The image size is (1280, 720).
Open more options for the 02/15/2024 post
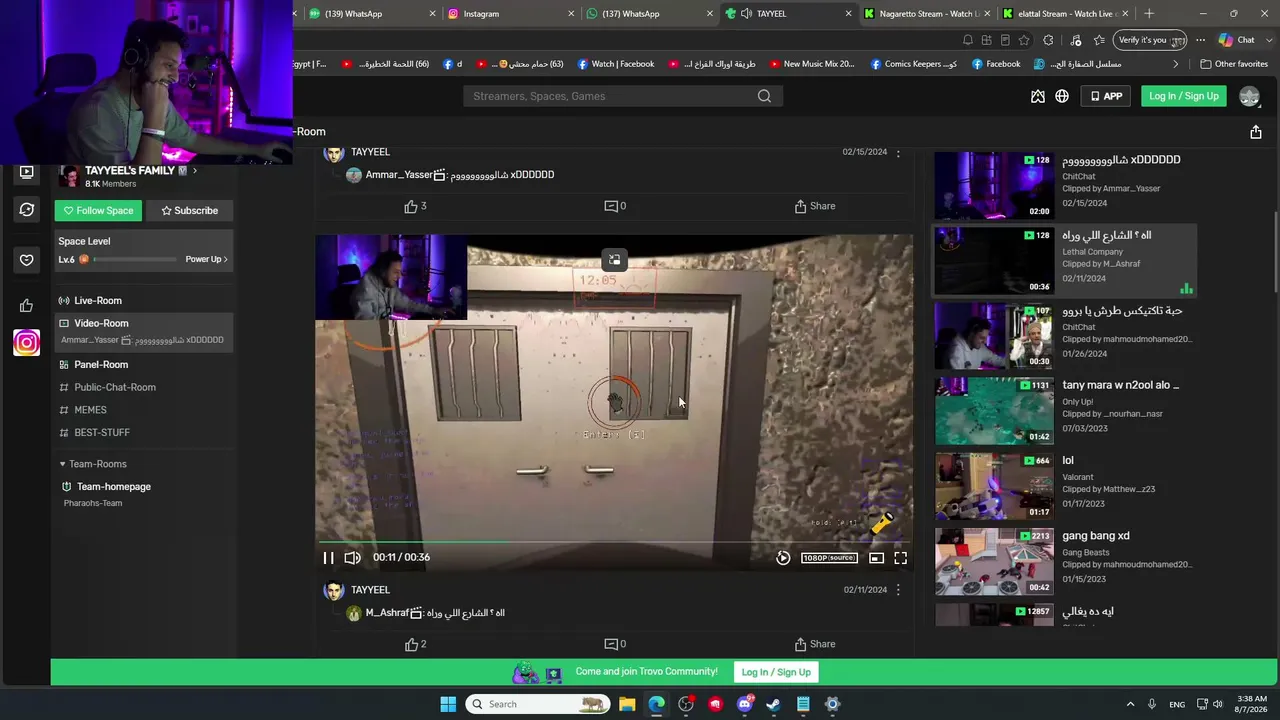898,152
